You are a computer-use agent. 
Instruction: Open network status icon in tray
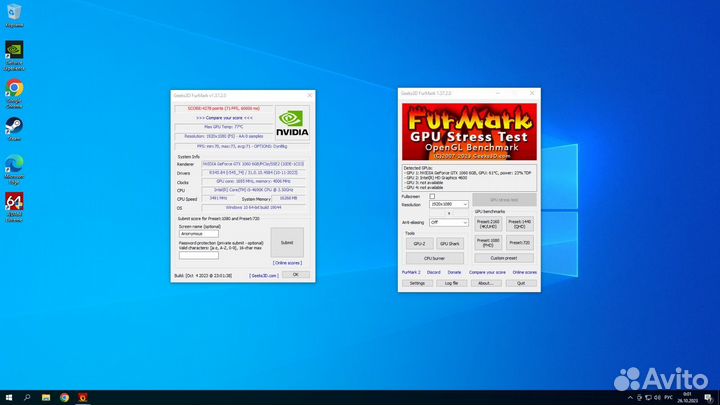[648, 398]
